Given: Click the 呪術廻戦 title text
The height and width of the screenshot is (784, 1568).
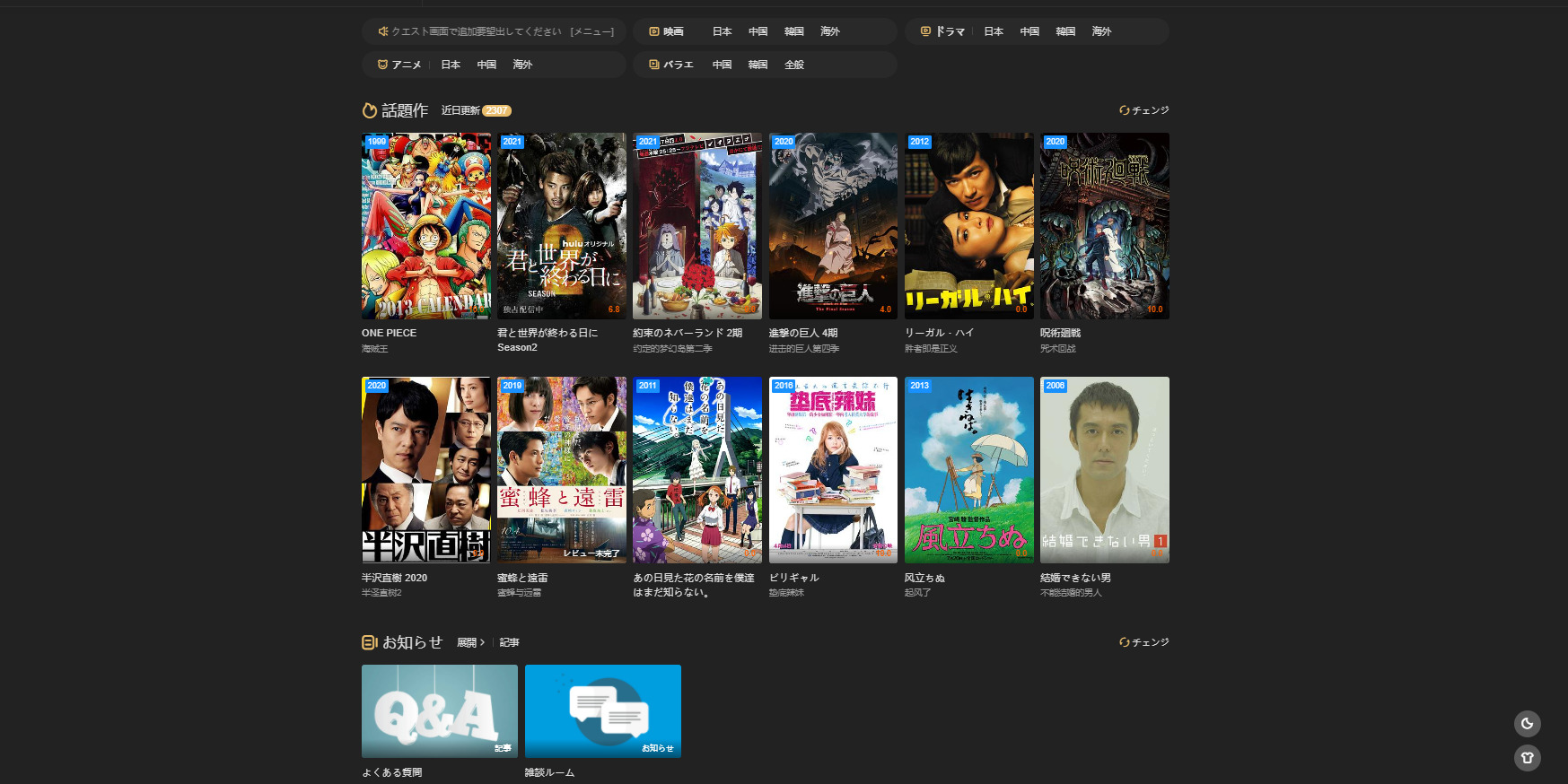Looking at the screenshot, I should click(x=1061, y=333).
